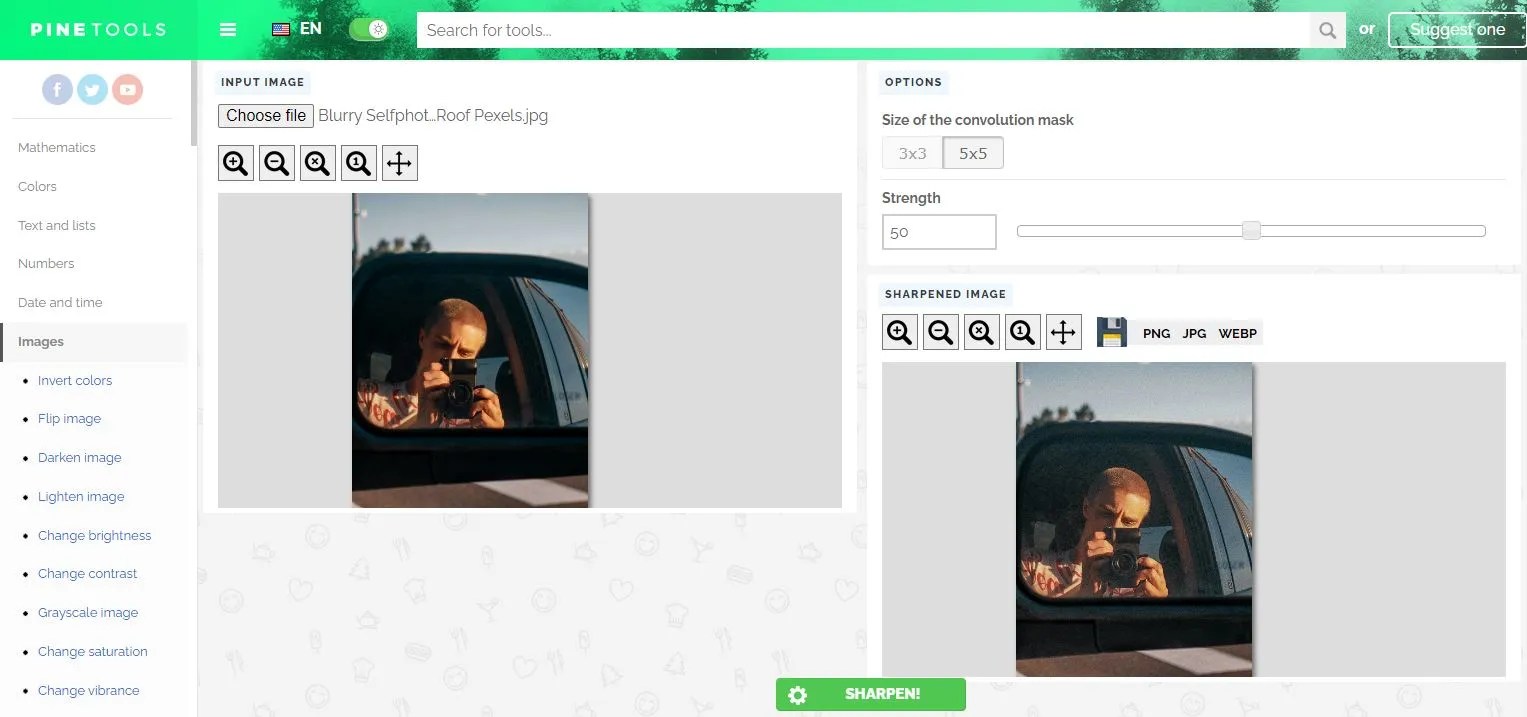The image size is (1527, 717).
Task: Open the EN language selector
Action: 295,29
